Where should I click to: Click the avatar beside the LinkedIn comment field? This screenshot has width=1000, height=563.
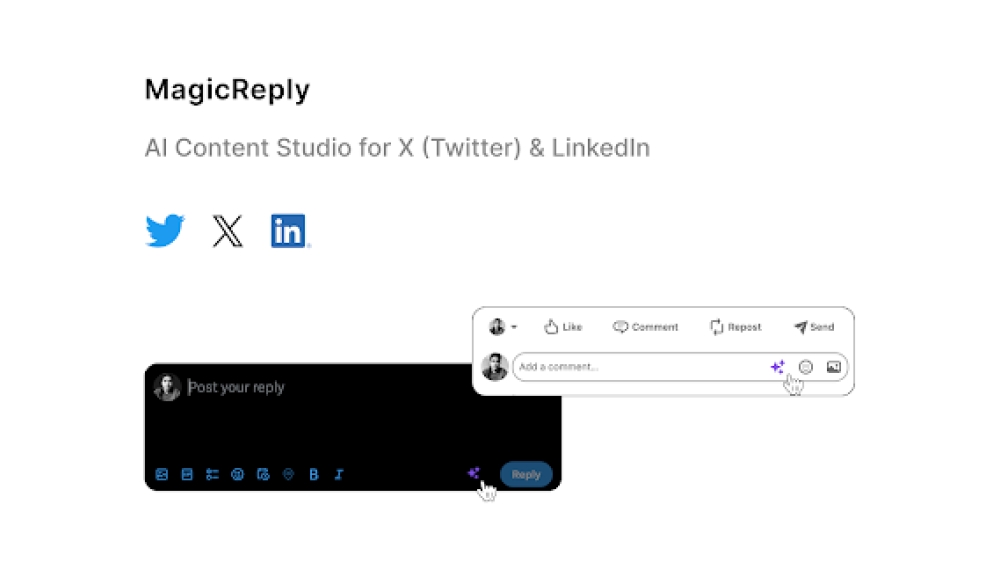495,367
